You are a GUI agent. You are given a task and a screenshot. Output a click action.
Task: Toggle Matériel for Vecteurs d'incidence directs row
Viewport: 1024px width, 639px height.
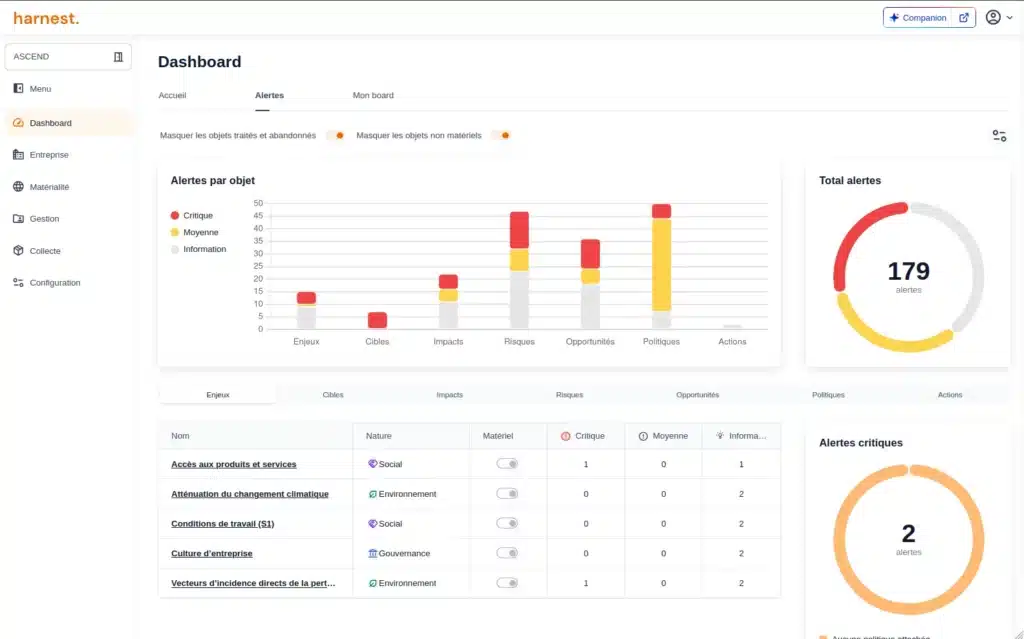click(507, 583)
